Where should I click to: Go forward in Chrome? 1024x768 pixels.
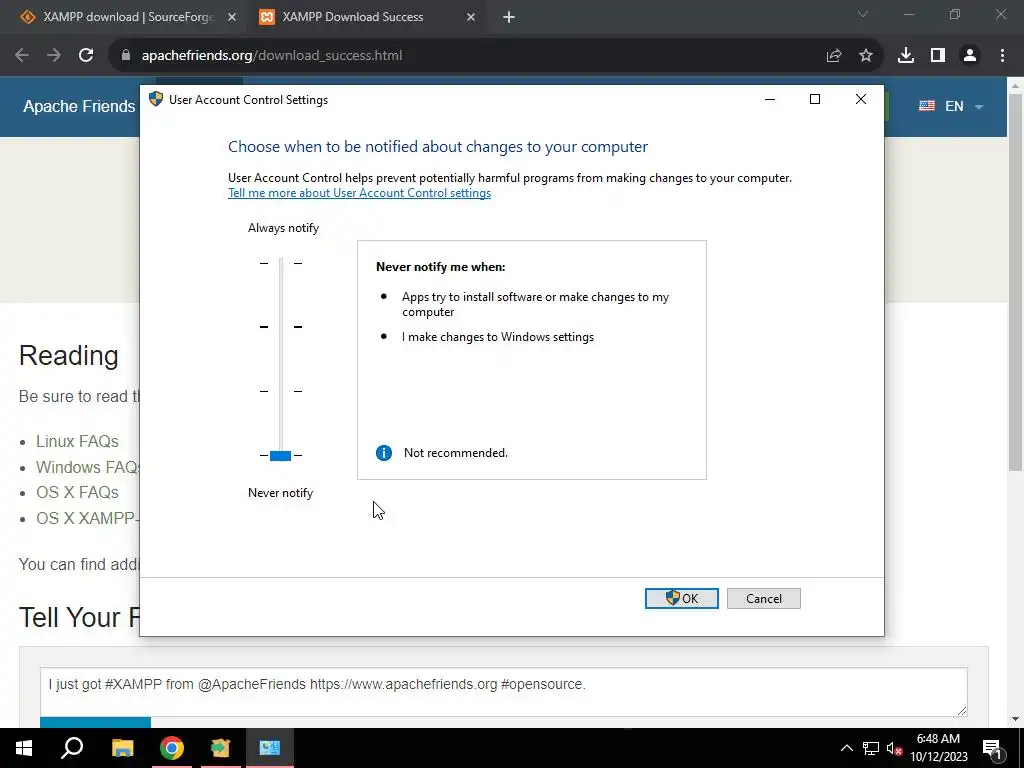(54, 56)
